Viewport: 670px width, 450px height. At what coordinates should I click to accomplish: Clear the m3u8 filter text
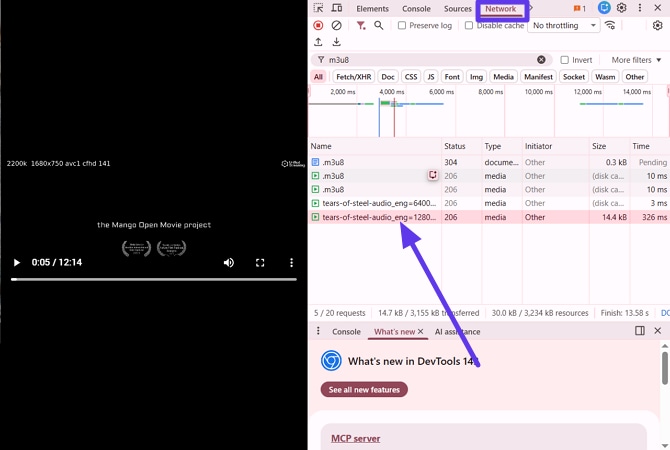pyautogui.click(x=541, y=60)
